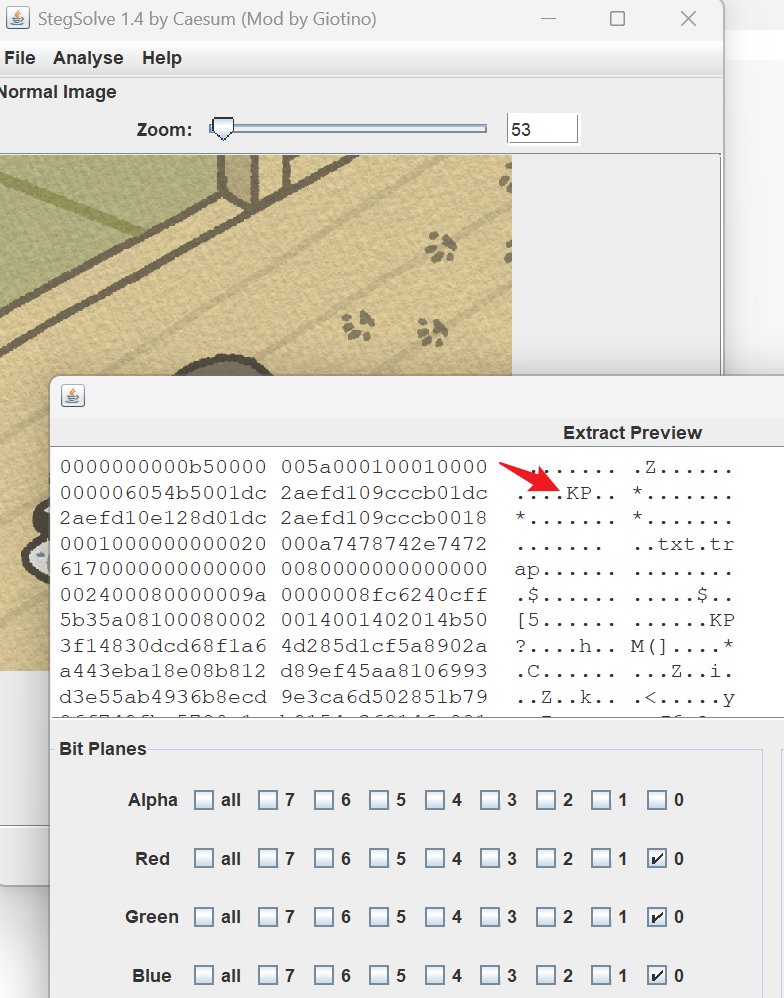Enable Alpha bit plane 0
784x998 pixels.
pos(657,800)
